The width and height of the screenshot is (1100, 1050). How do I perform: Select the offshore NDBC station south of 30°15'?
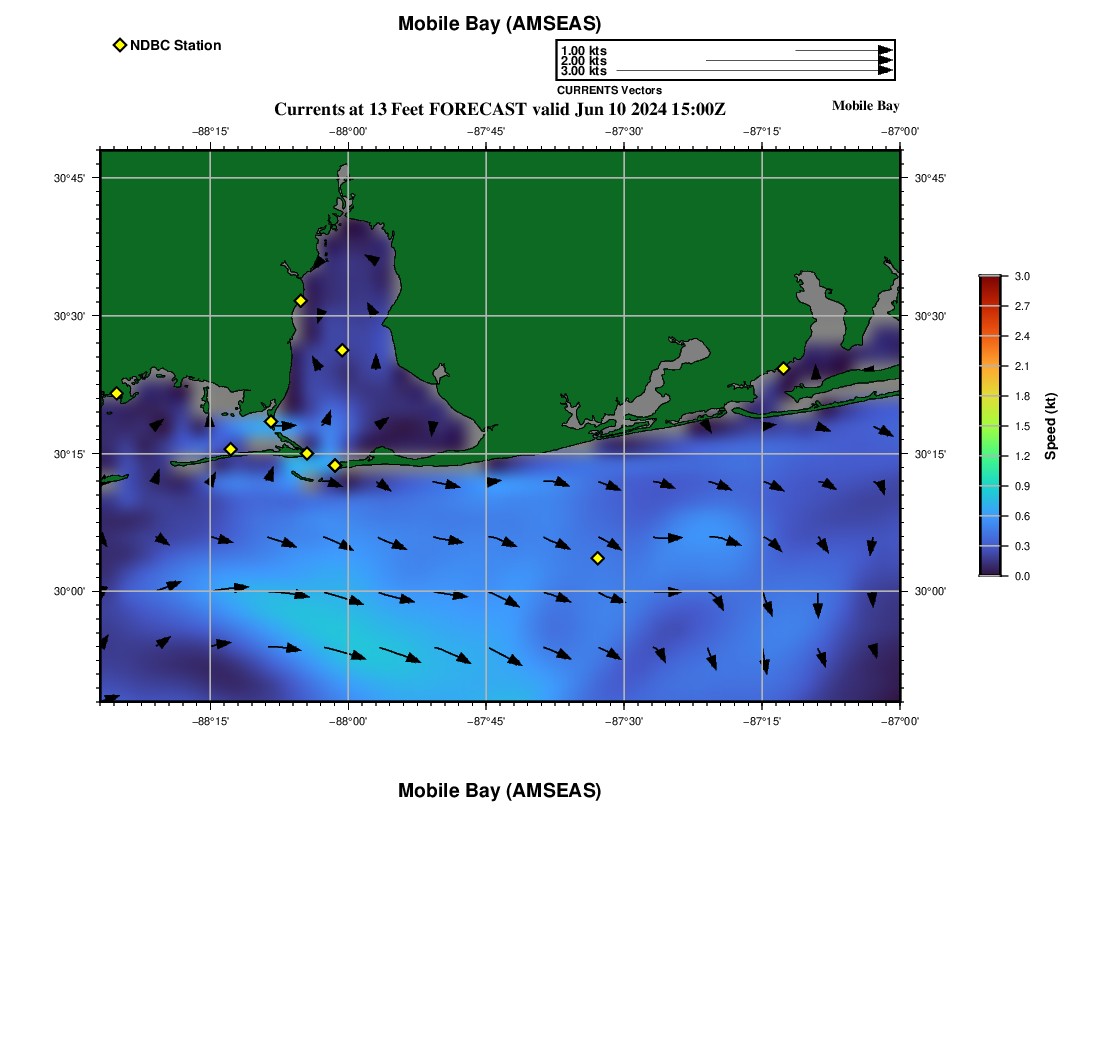point(597,558)
